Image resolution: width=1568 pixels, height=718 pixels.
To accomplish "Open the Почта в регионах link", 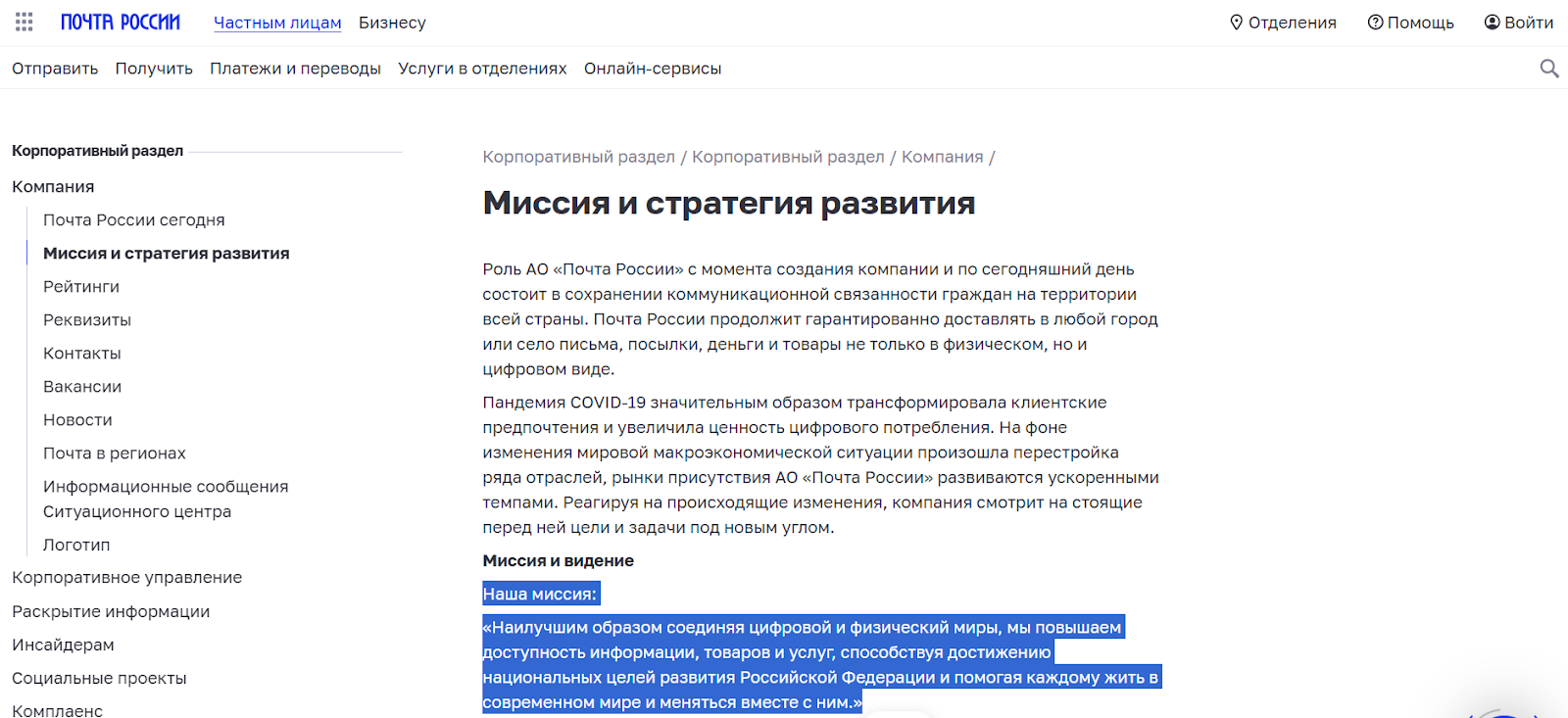I will [x=115, y=454].
